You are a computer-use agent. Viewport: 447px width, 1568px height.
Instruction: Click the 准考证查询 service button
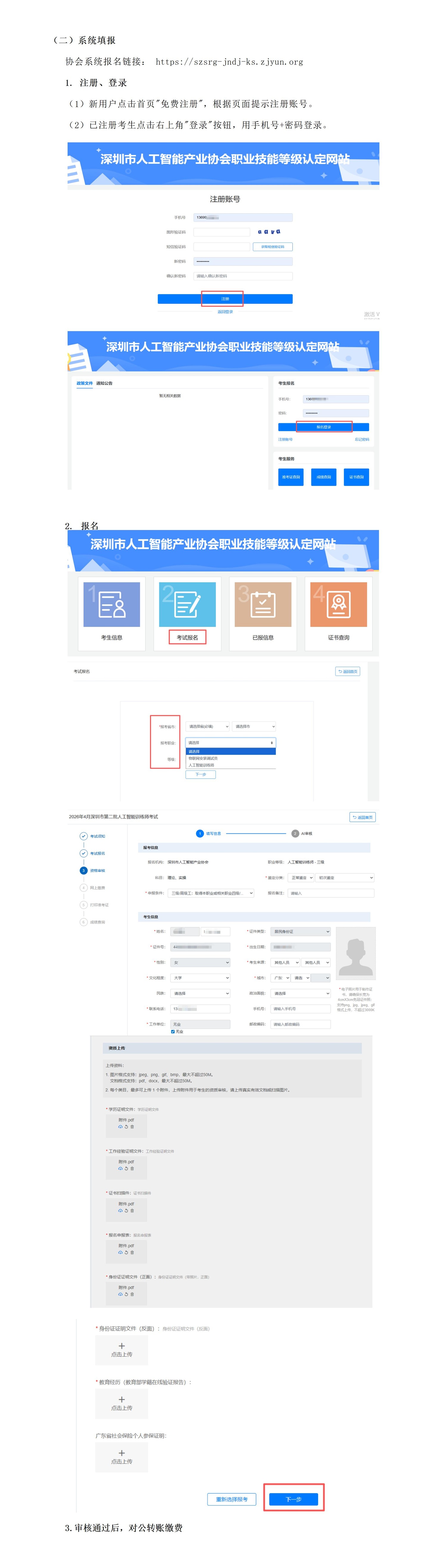click(x=291, y=476)
